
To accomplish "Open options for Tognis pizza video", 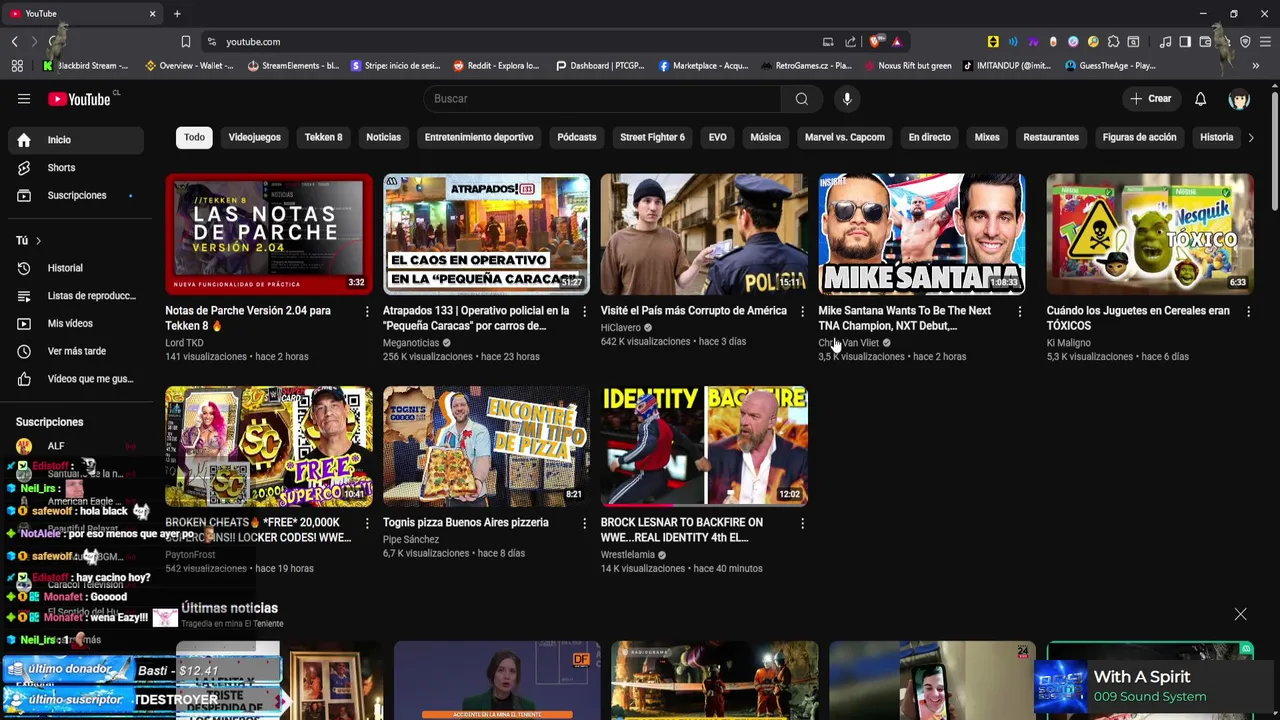I will click(585, 524).
